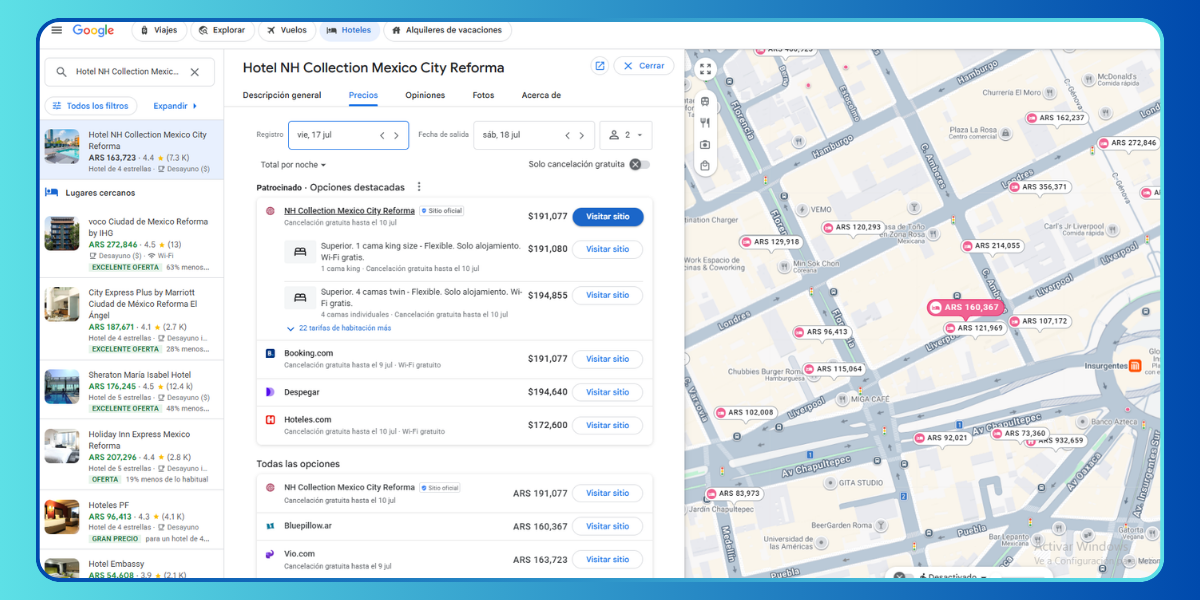Click the Lugares cercanos heading

(100, 193)
